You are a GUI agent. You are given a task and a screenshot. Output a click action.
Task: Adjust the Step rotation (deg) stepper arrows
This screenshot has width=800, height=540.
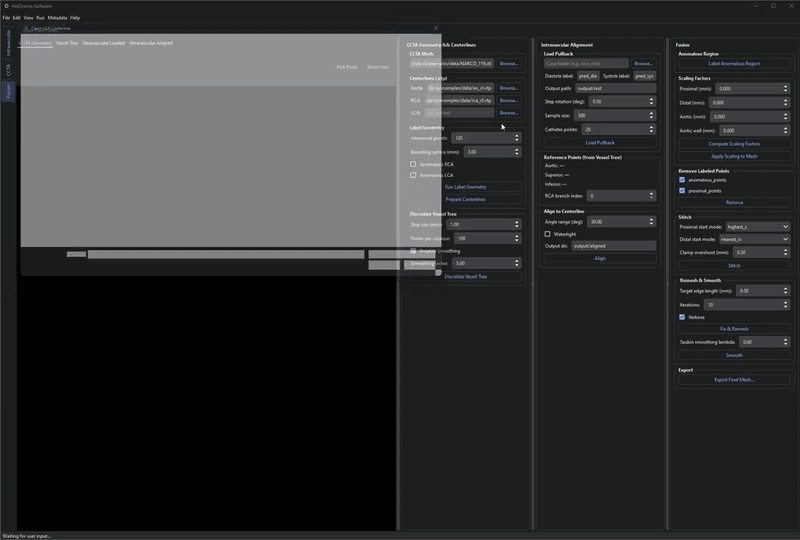click(x=652, y=102)
